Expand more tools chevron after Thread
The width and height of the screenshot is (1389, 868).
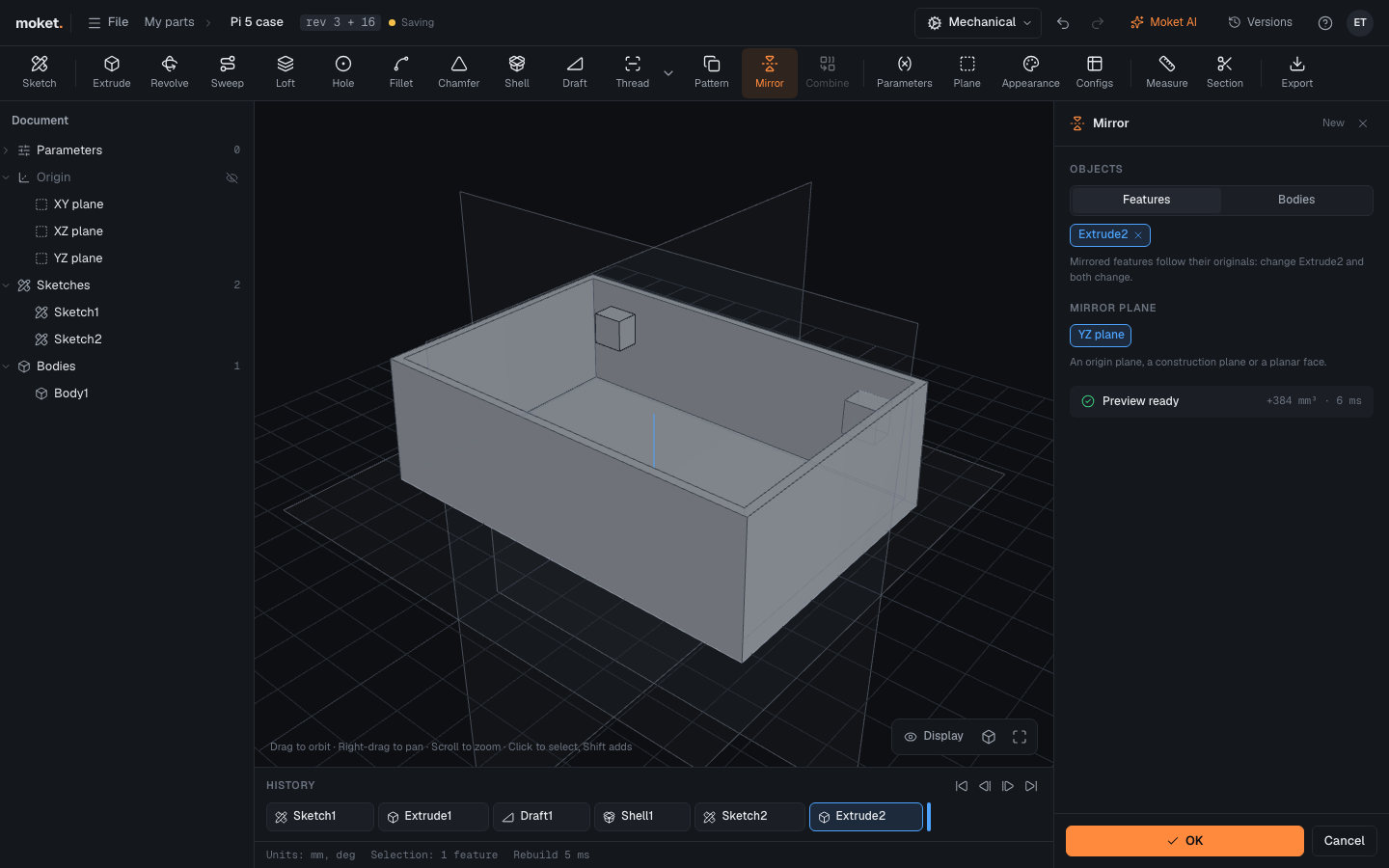pyautogui.click(x=668, y=73)
